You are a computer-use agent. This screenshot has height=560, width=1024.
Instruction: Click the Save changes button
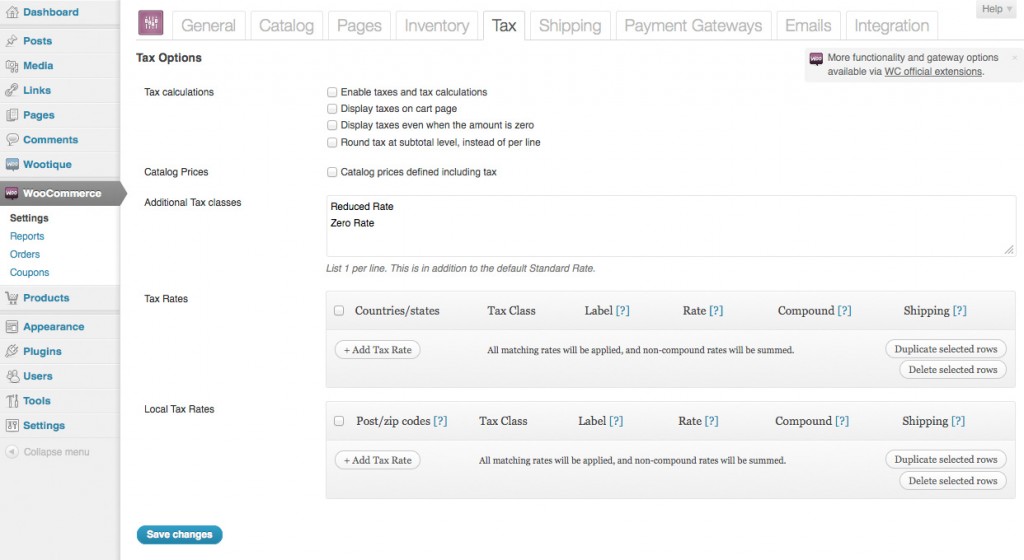[180, 535]
